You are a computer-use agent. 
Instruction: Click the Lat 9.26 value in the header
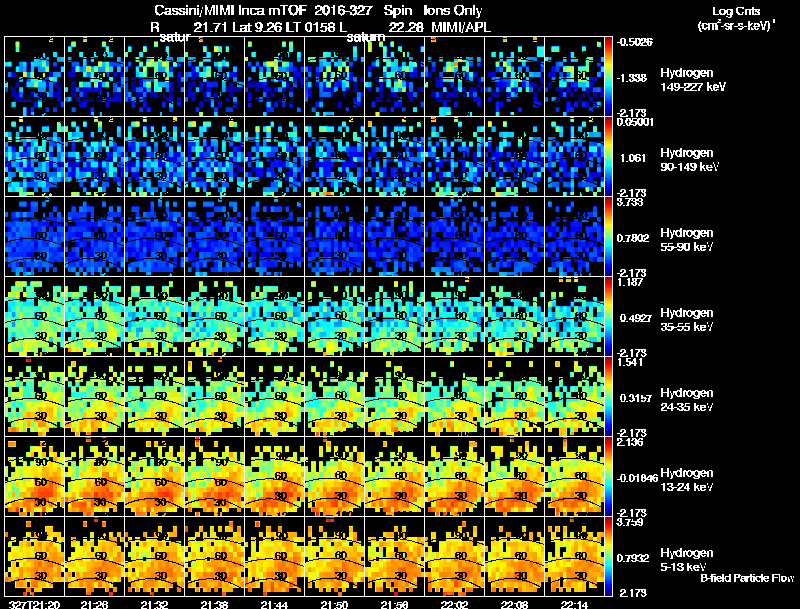[257, 27]
